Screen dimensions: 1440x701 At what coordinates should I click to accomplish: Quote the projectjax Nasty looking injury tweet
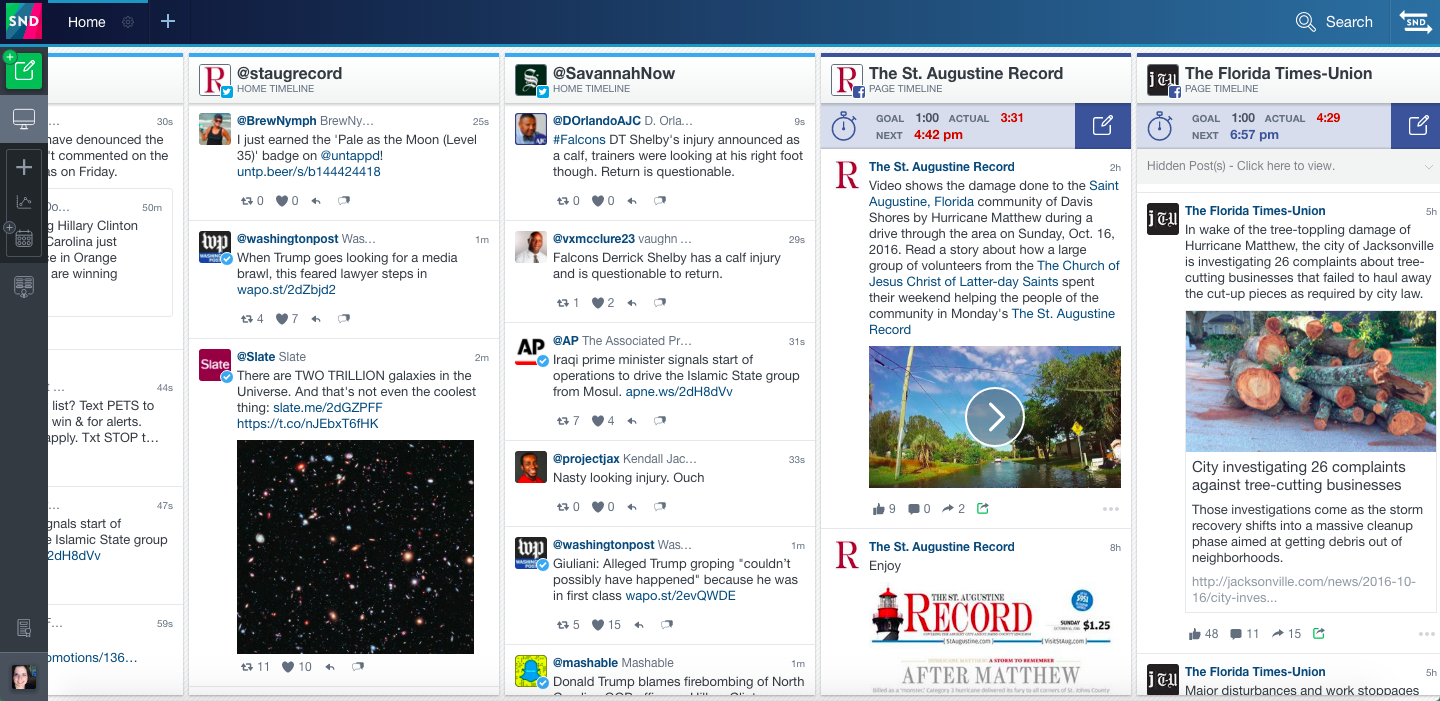(x=659, y=507)
